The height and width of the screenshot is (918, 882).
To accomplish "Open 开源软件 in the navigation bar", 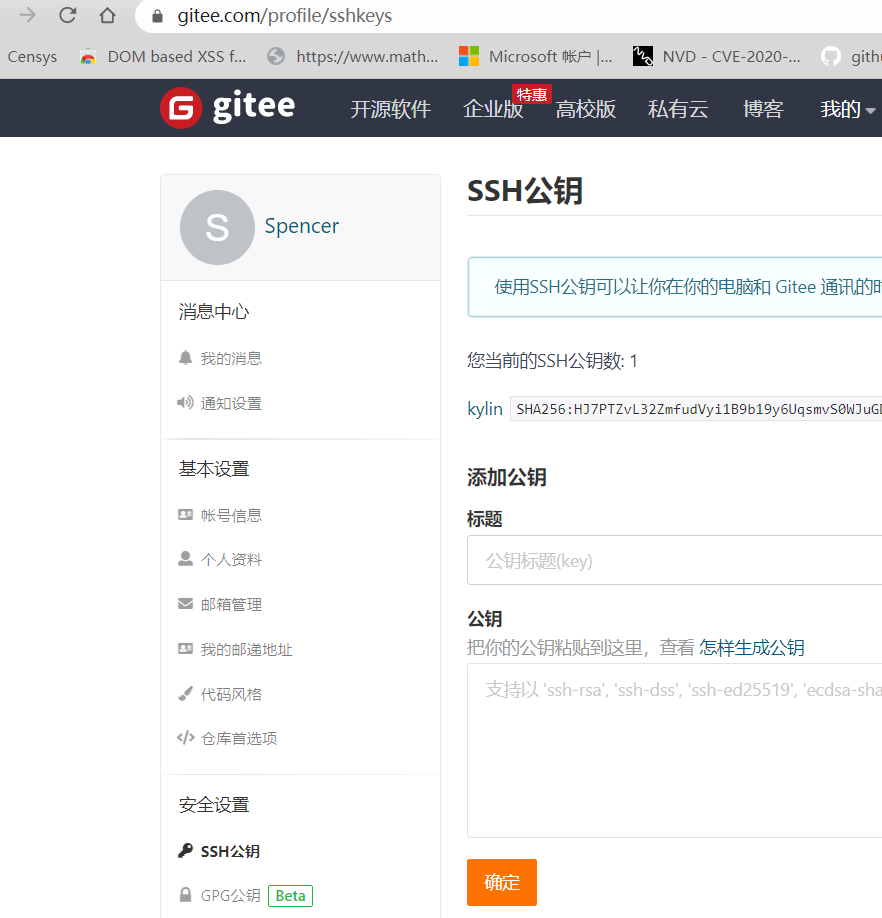I will pos(390,109).
